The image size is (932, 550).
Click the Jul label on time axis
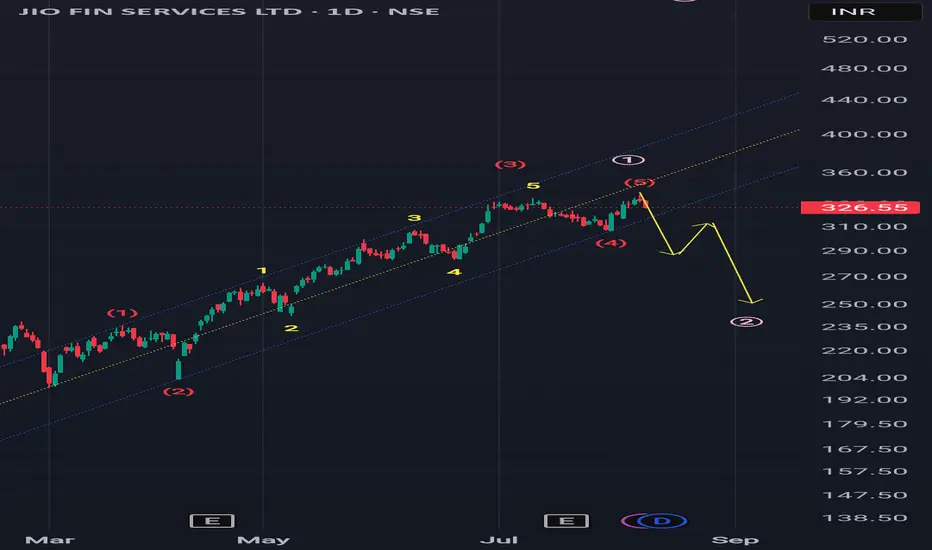tap(499, 540)
